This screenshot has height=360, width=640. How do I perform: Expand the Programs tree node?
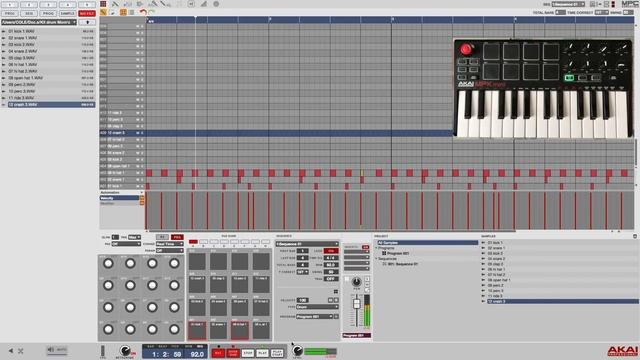coord(376,248)
